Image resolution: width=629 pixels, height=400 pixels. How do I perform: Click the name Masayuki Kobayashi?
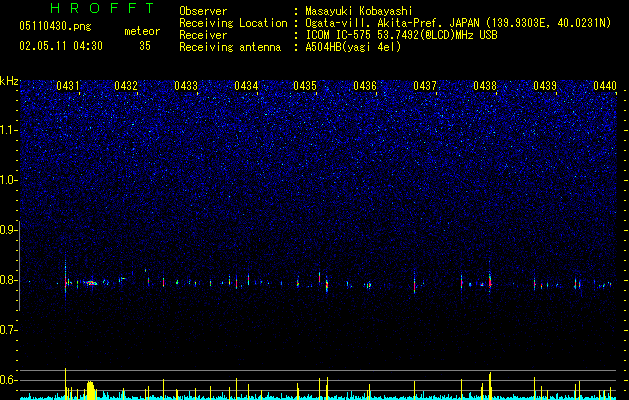[x=359, y=11]
